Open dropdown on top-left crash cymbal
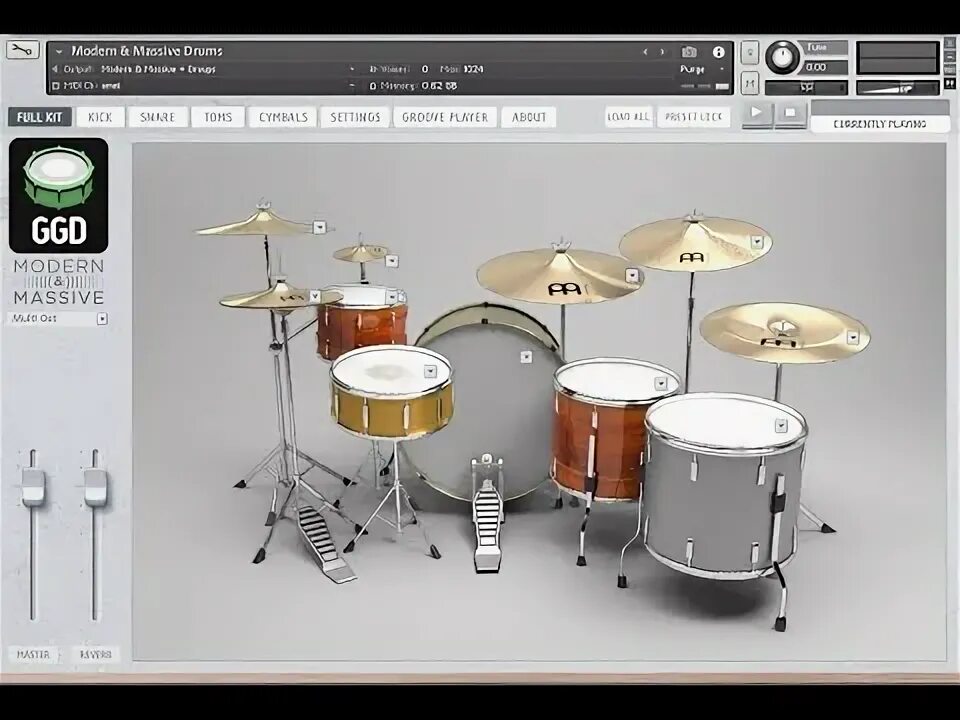Screen dimensions: 960x720 [319, 227]
